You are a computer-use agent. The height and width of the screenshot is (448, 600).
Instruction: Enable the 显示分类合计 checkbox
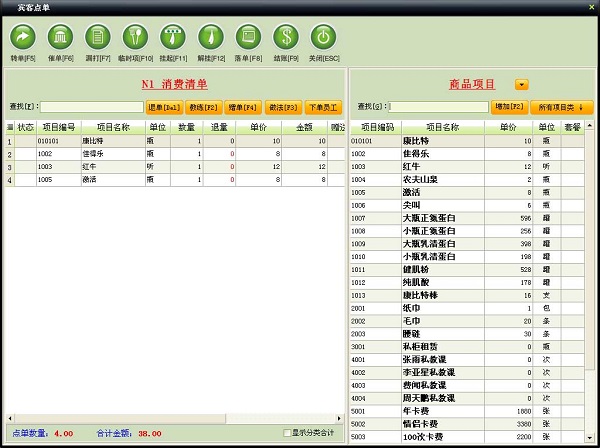click(287, 433)
